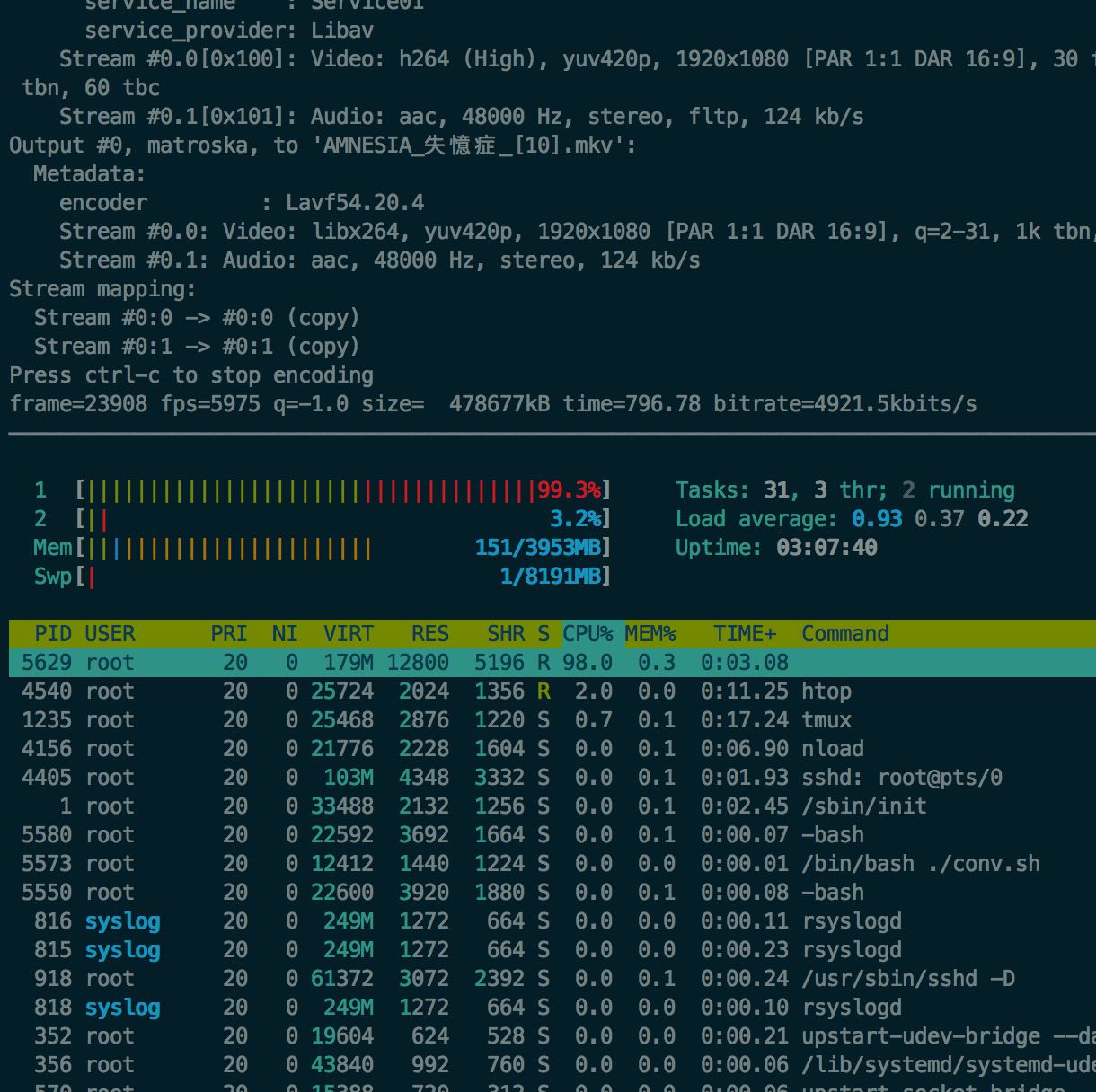Click the output Stream #0.1: Audio: aac line

click(x=380, y=260)
